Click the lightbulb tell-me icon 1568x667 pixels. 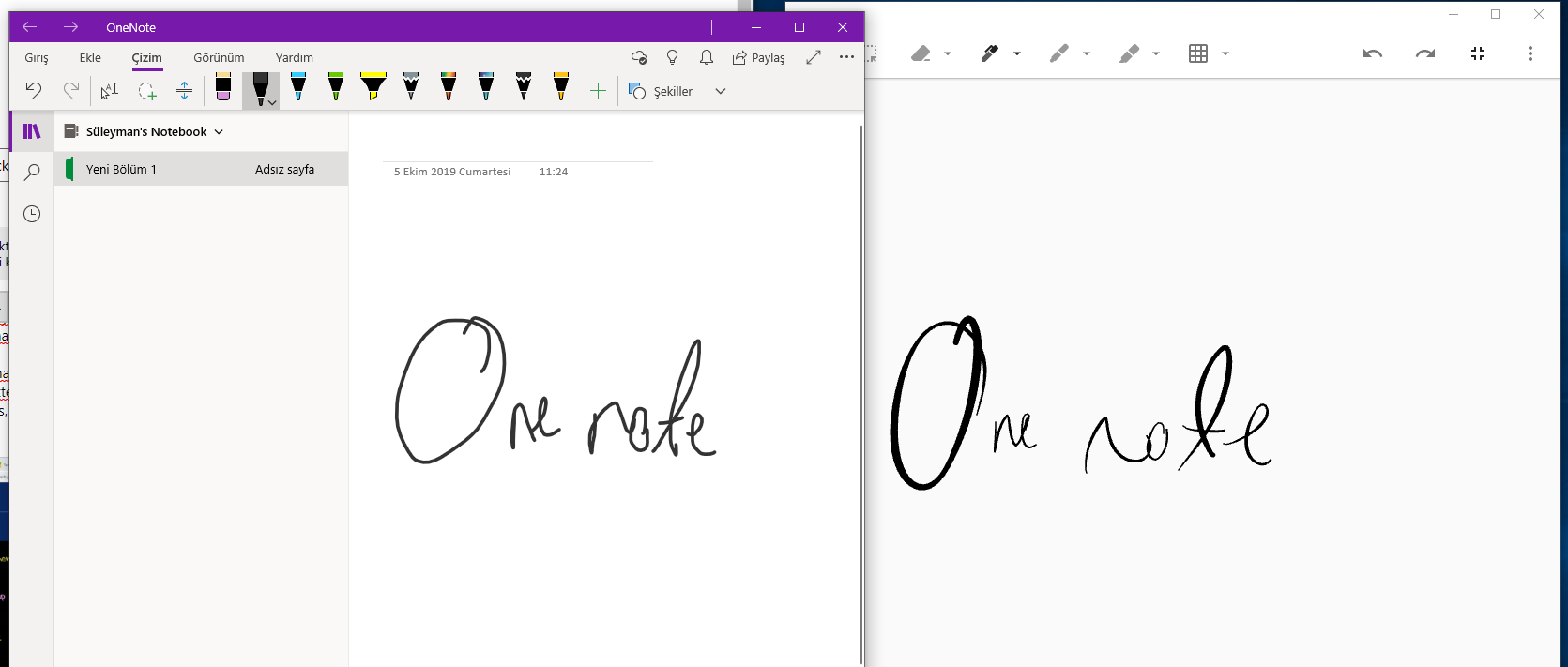[x=672, y=57]
